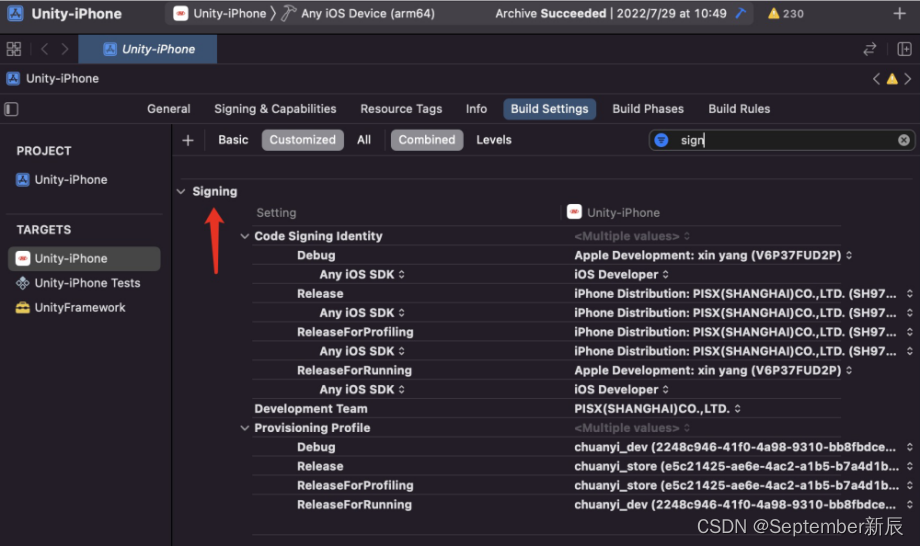Jump to next issue chevron
920x547 pixels.
point(908,79)
